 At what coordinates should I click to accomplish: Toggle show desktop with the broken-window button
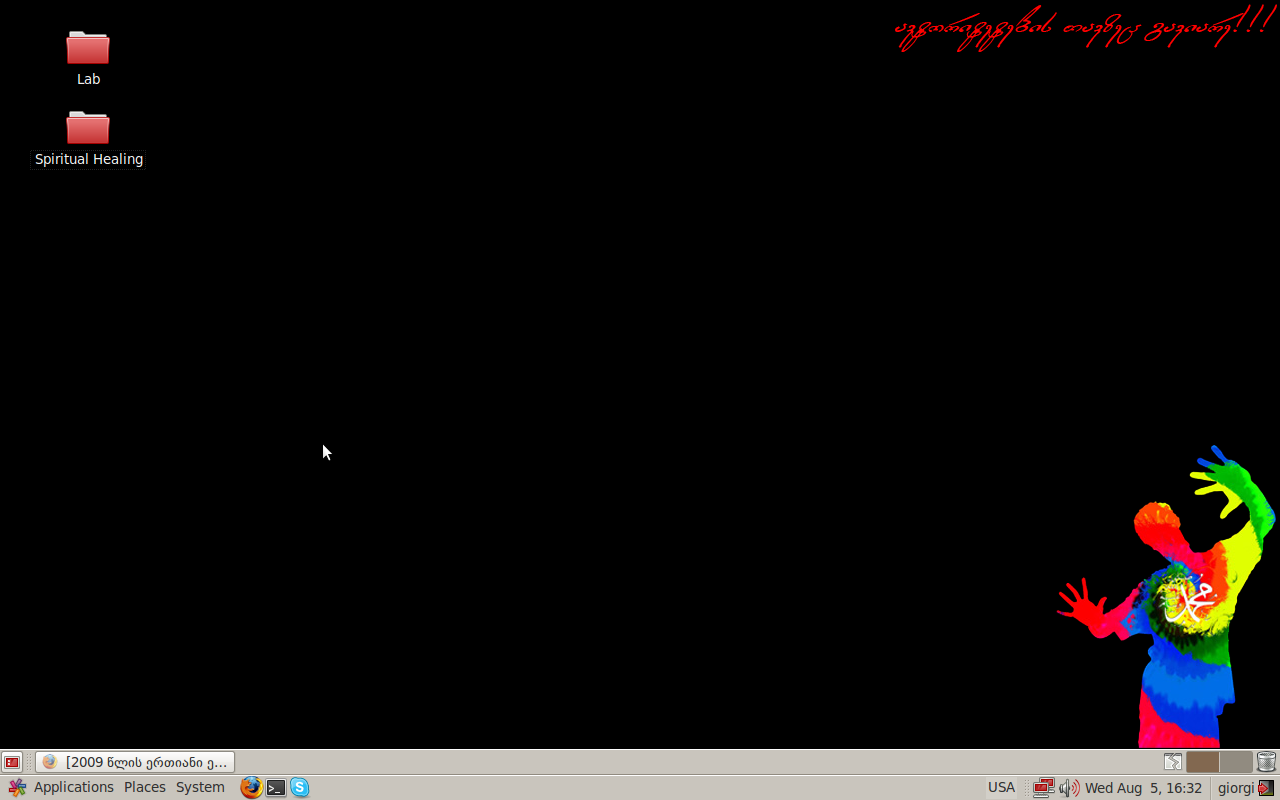pyautogui.click(x=1171, y=761)
